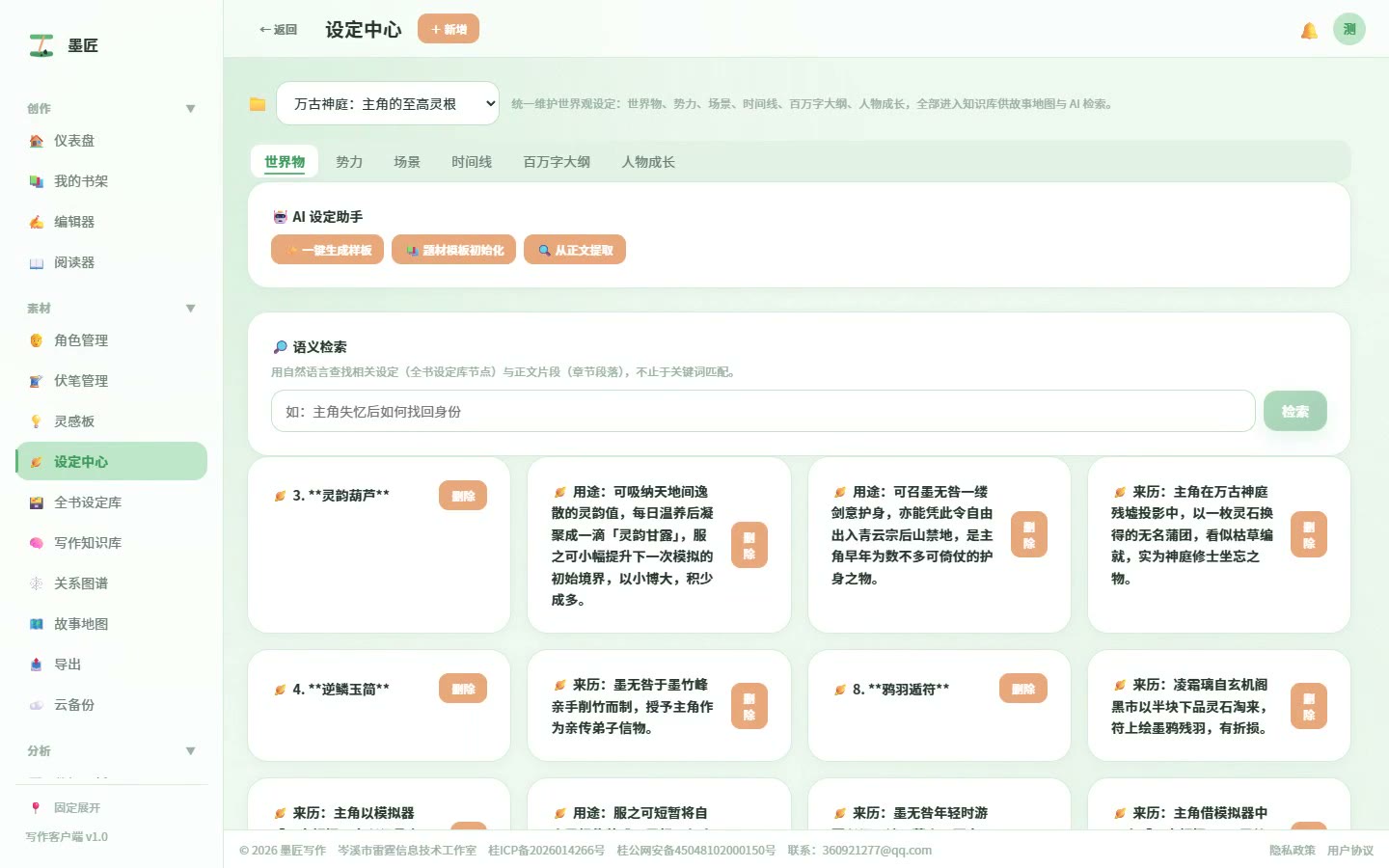Delete the 鸦羽遁符 card
This screenshot has height=868, width=1389.
1023,689
